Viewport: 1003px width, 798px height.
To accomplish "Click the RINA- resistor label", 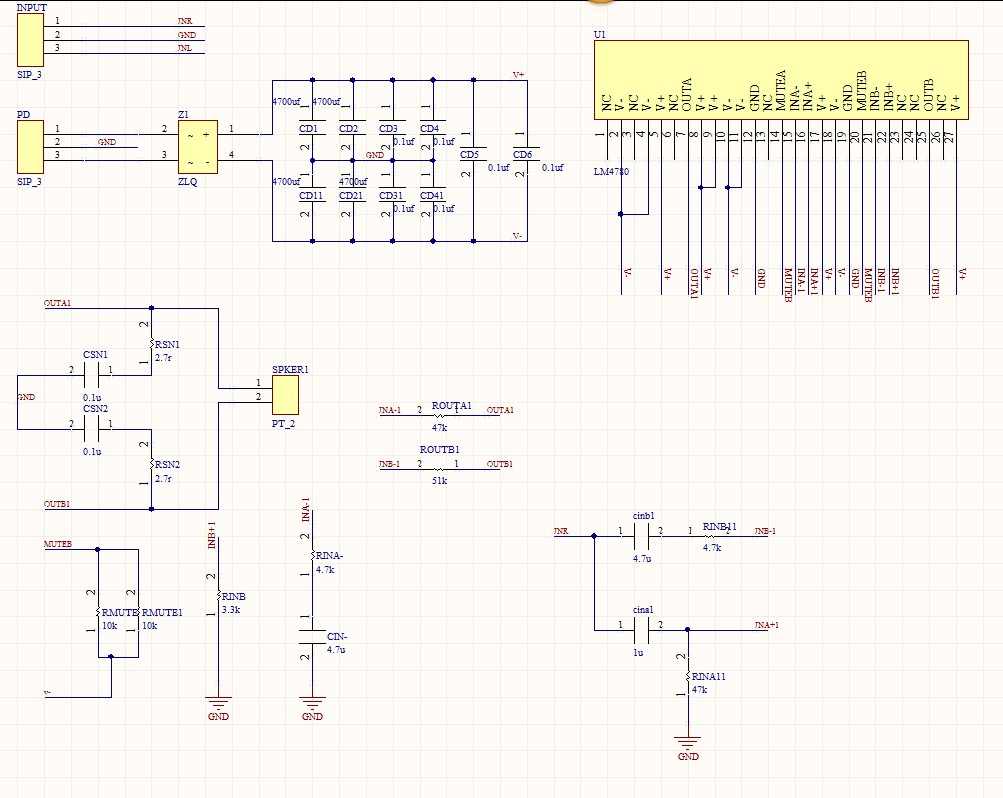I will coord(329,556).
